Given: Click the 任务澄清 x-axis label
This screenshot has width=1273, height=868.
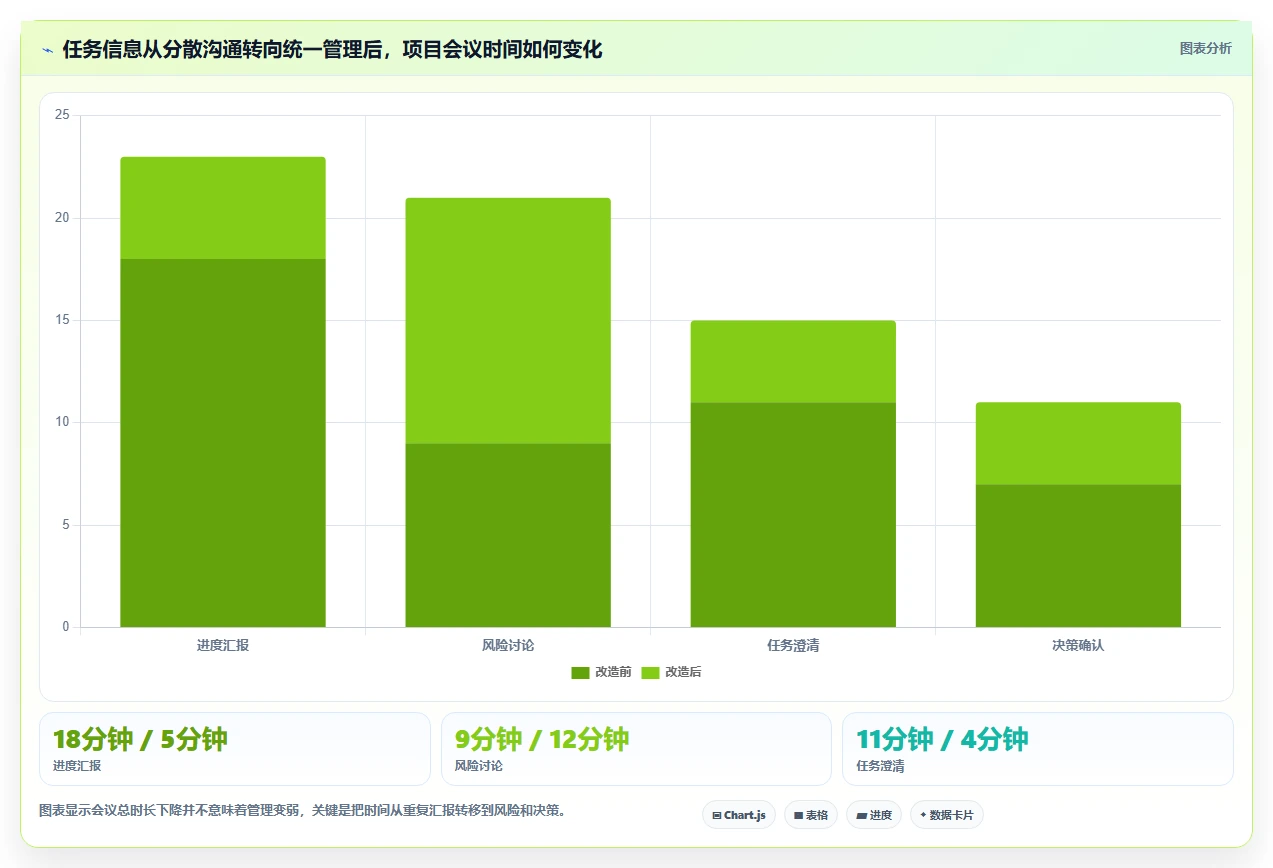Looking at the screenshot, I should 793,646.
